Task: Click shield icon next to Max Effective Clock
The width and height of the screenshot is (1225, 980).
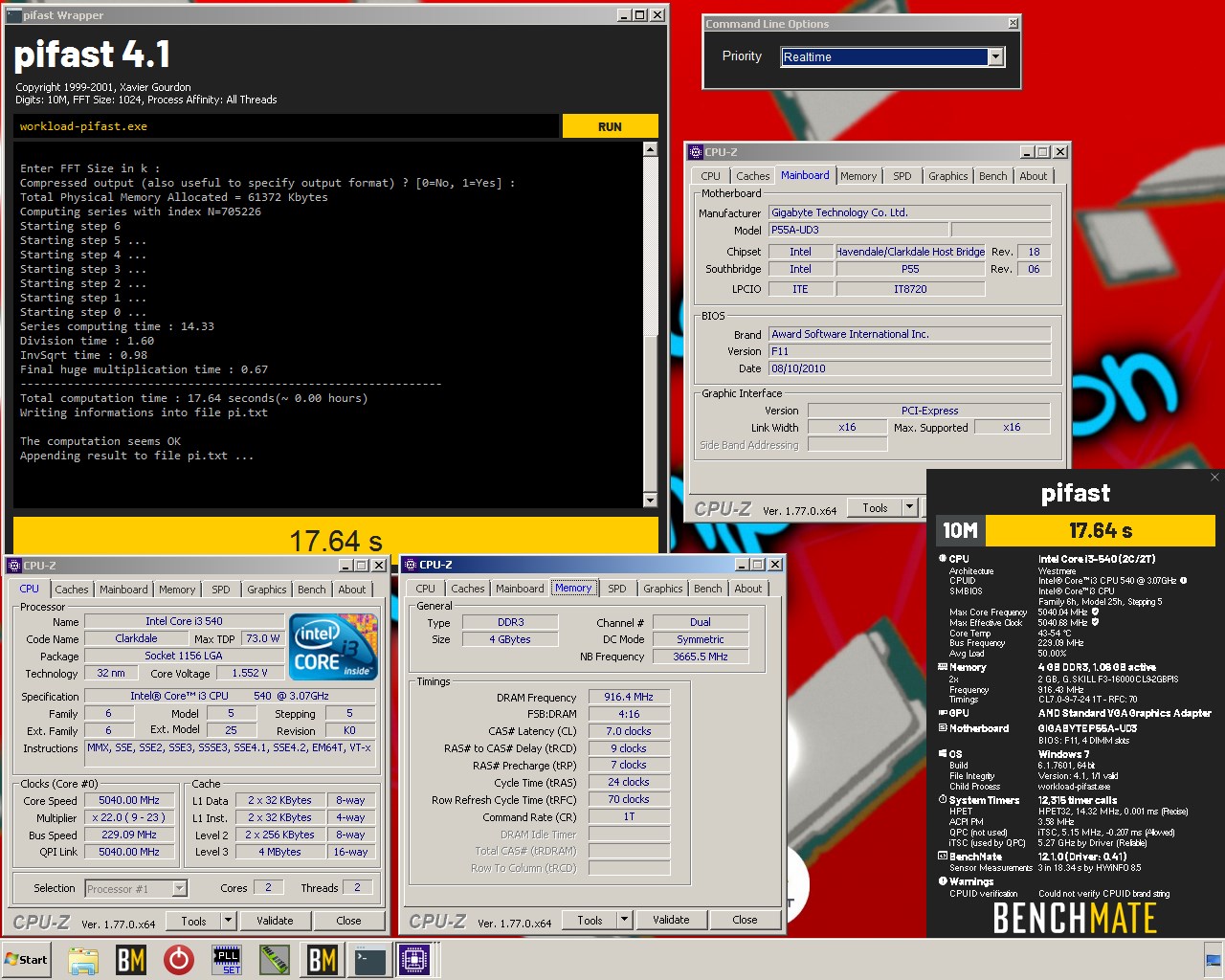Action: click(x=1095, y=622)
